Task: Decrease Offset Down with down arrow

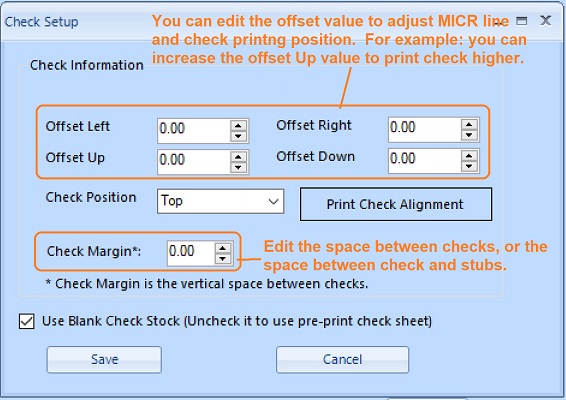Action: pos(469,166)
